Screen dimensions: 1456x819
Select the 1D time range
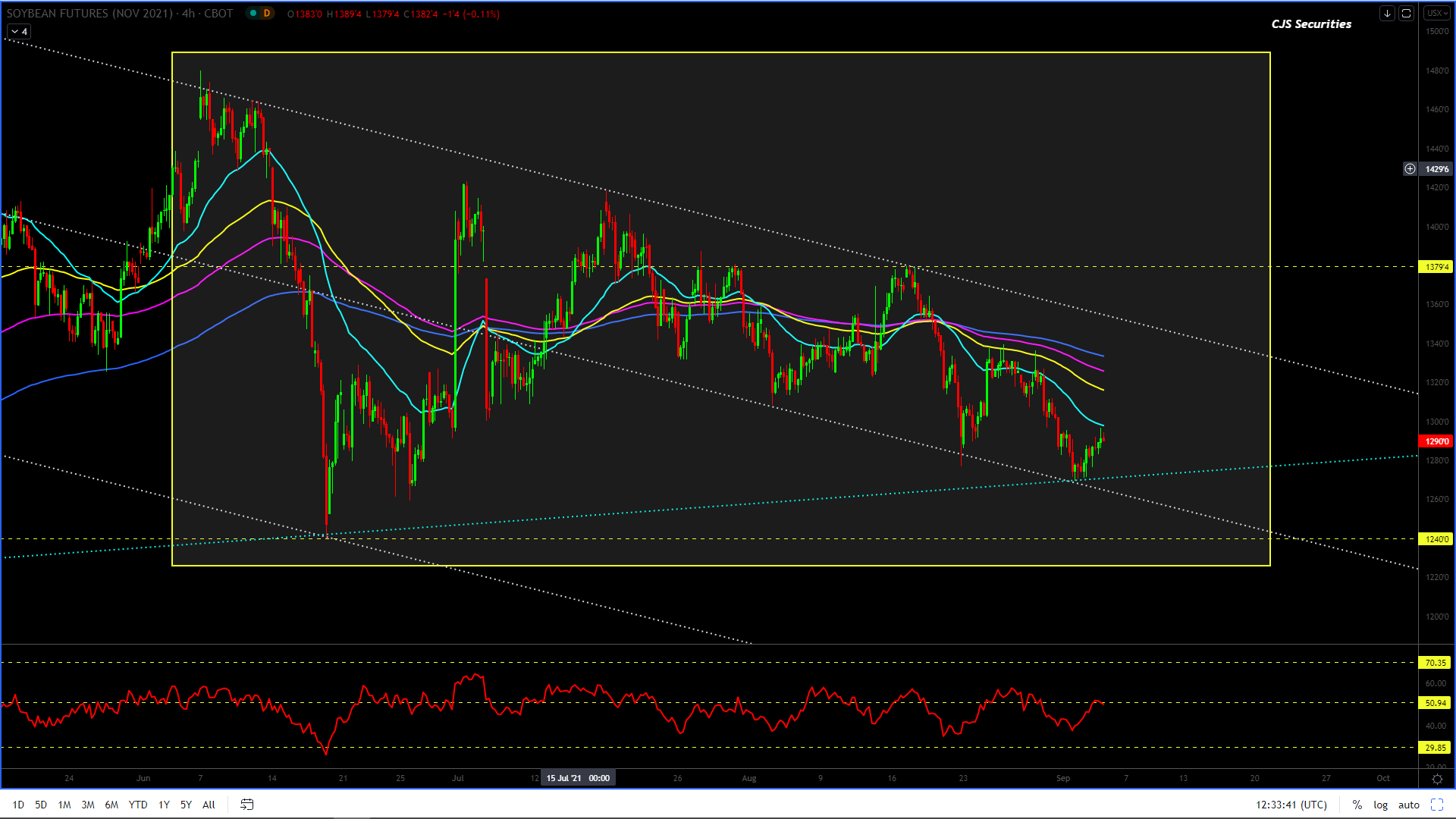18,805
